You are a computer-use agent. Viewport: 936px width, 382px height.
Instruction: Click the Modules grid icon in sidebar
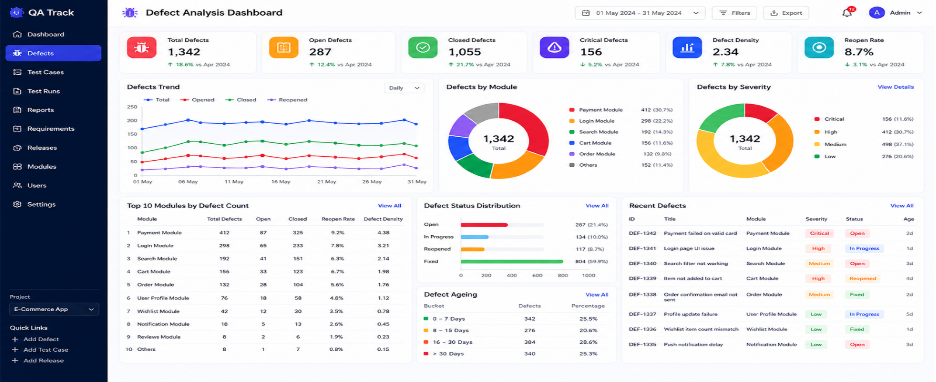(17, 167)
